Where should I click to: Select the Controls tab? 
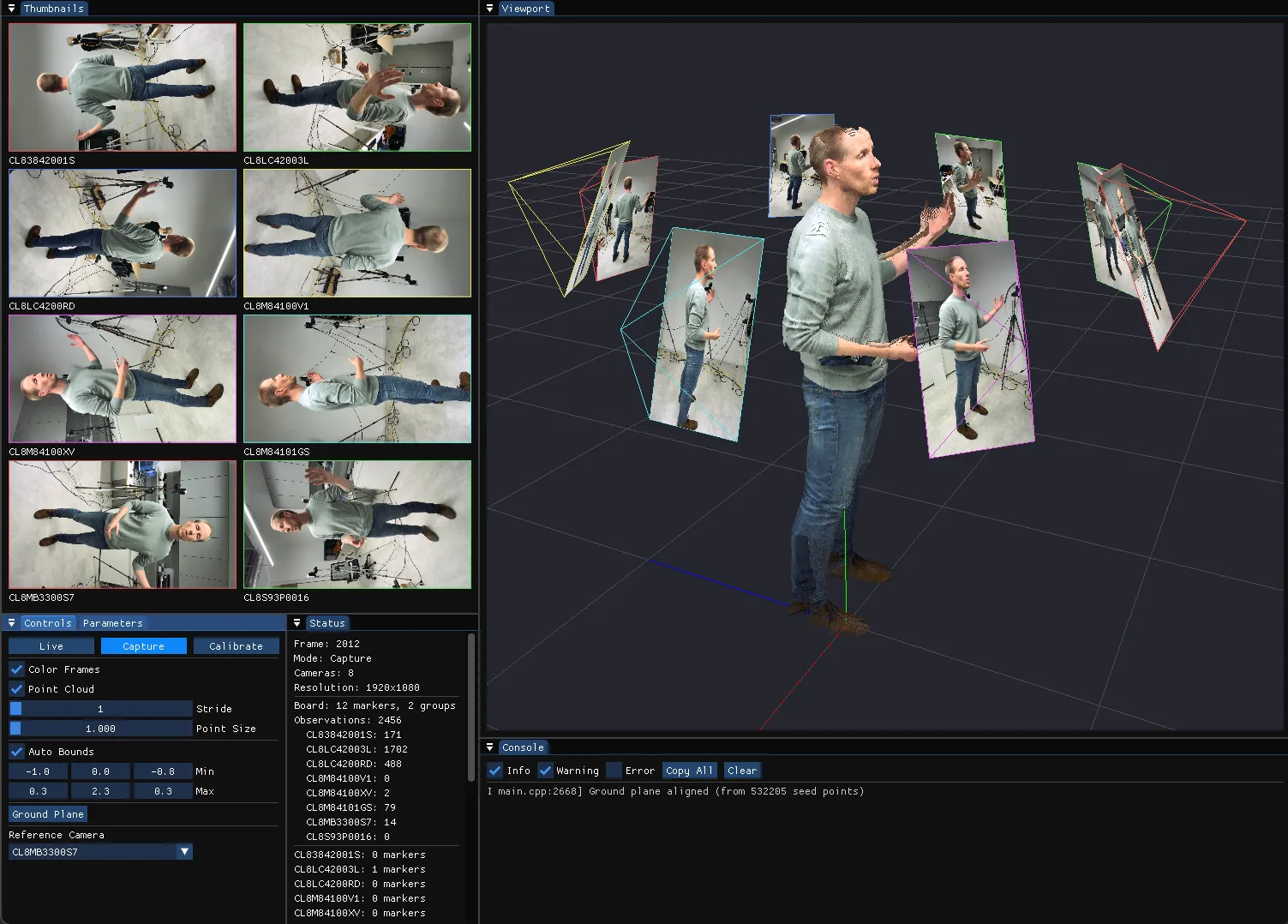tap(47, 623)
